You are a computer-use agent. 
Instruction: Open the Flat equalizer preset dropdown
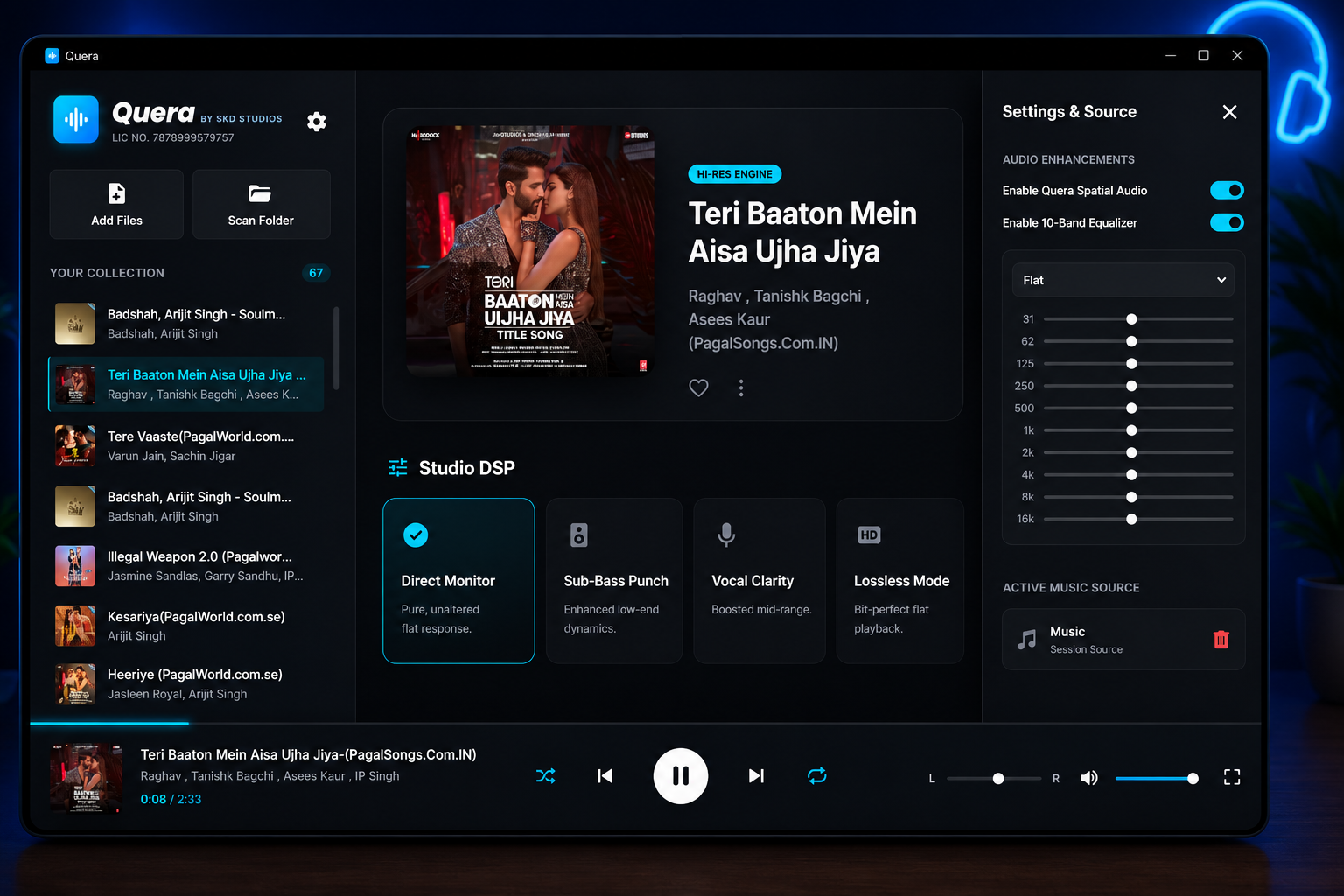(1123, 280)
